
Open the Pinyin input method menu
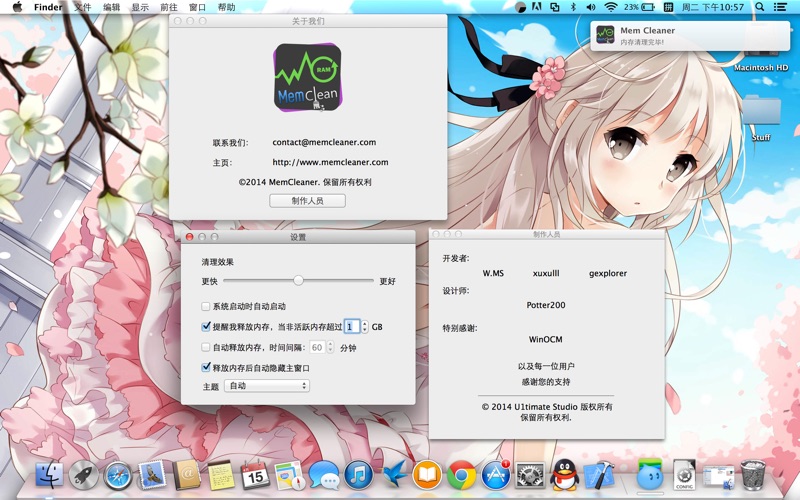pos(668,7)
